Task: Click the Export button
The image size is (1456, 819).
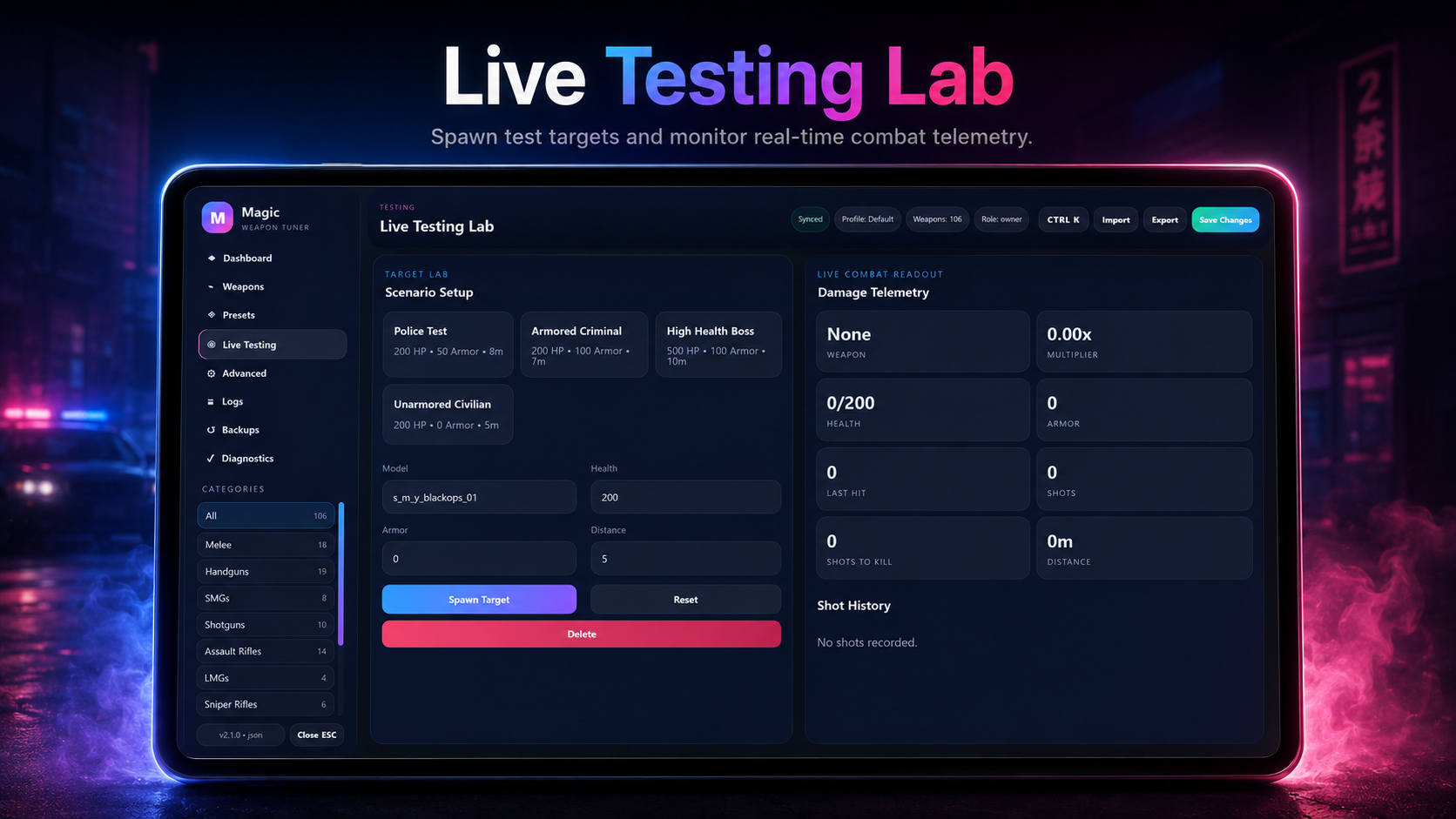Action: (1164, 220)
